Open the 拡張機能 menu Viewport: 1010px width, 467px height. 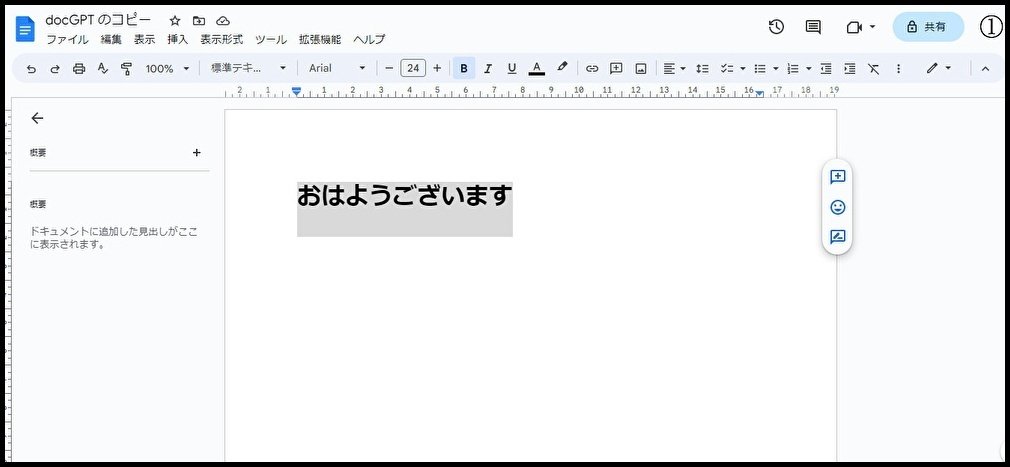pos(320,39)
